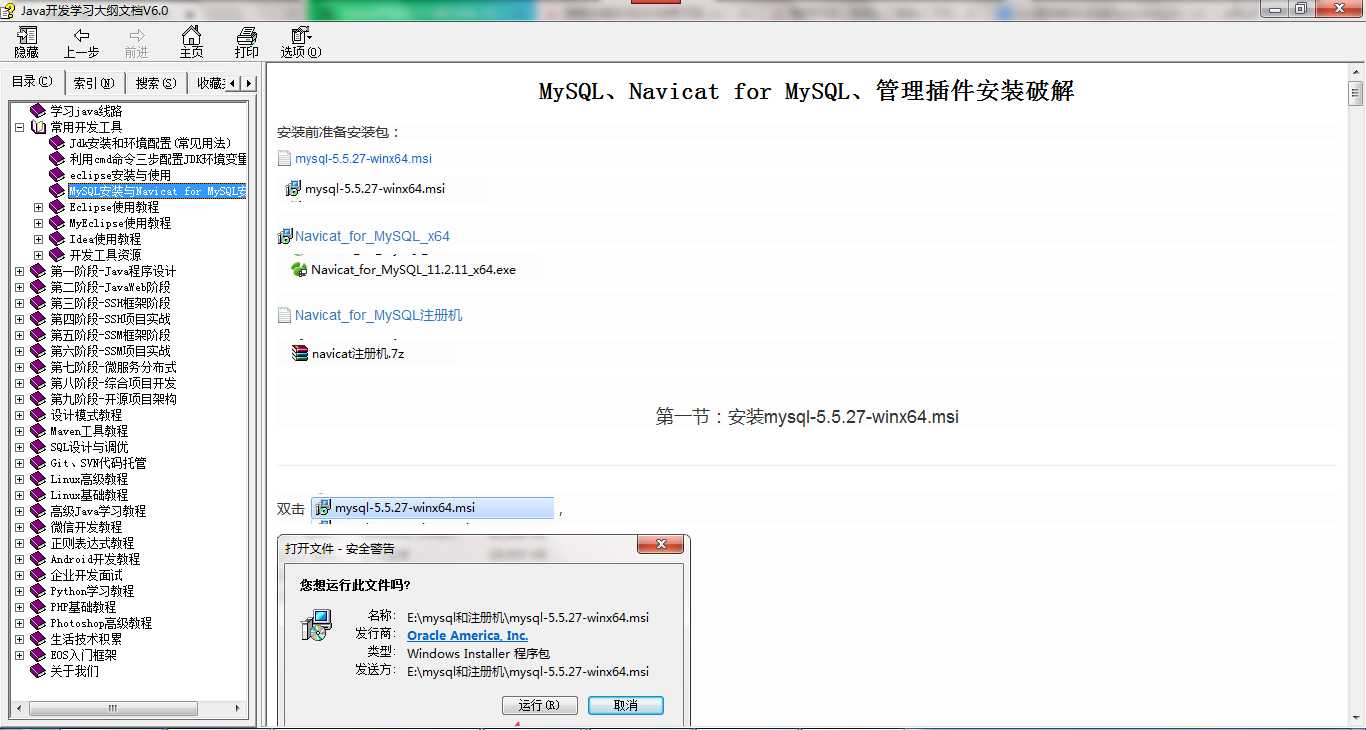This screenshot has width=1366, height=730.
Task: Click the msi icon before mysql-5.5.27-winx64.msi link
Action: (x=284, y=158)
